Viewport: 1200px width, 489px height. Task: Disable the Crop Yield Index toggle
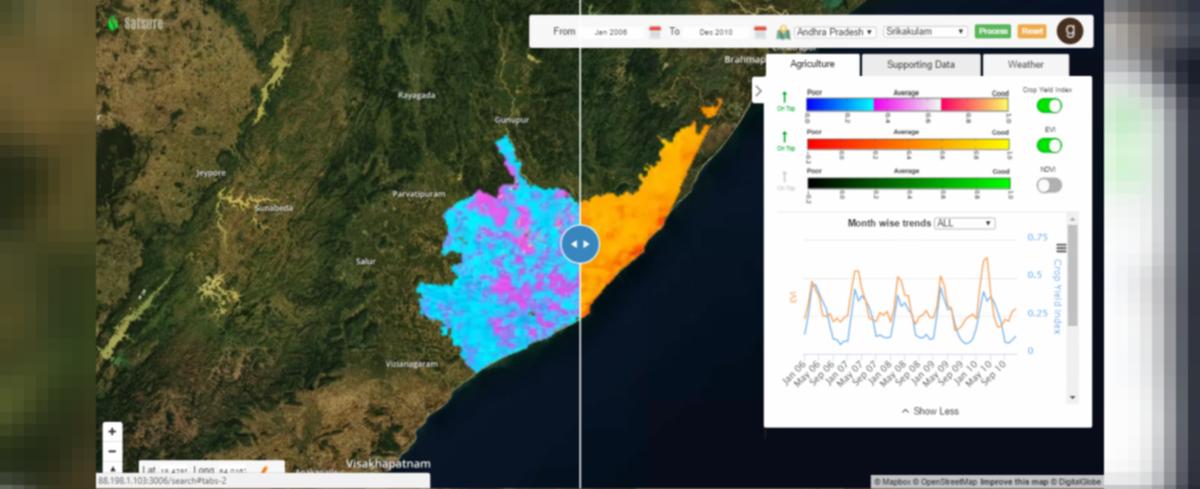tap(1049, 105)
